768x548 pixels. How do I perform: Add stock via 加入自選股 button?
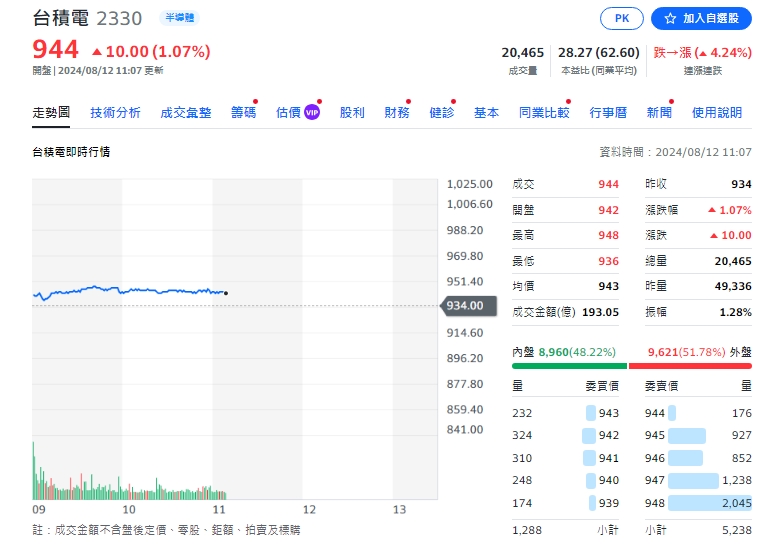[x=701, y=19]
